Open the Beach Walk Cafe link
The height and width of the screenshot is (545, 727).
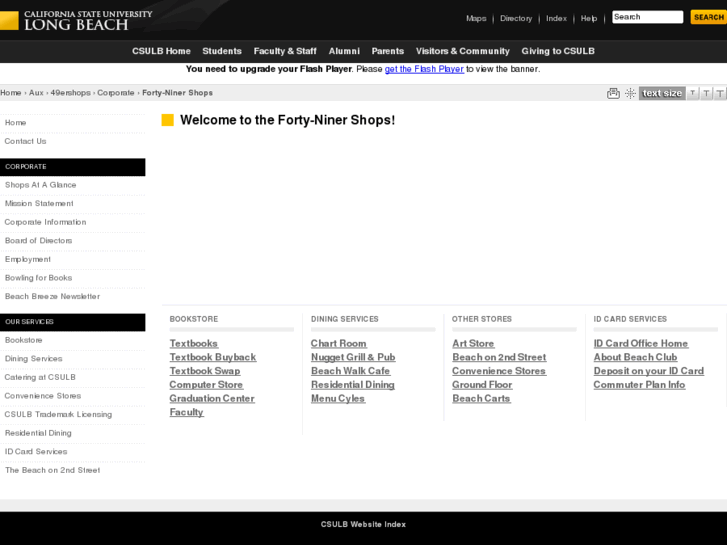pos(351,371)
